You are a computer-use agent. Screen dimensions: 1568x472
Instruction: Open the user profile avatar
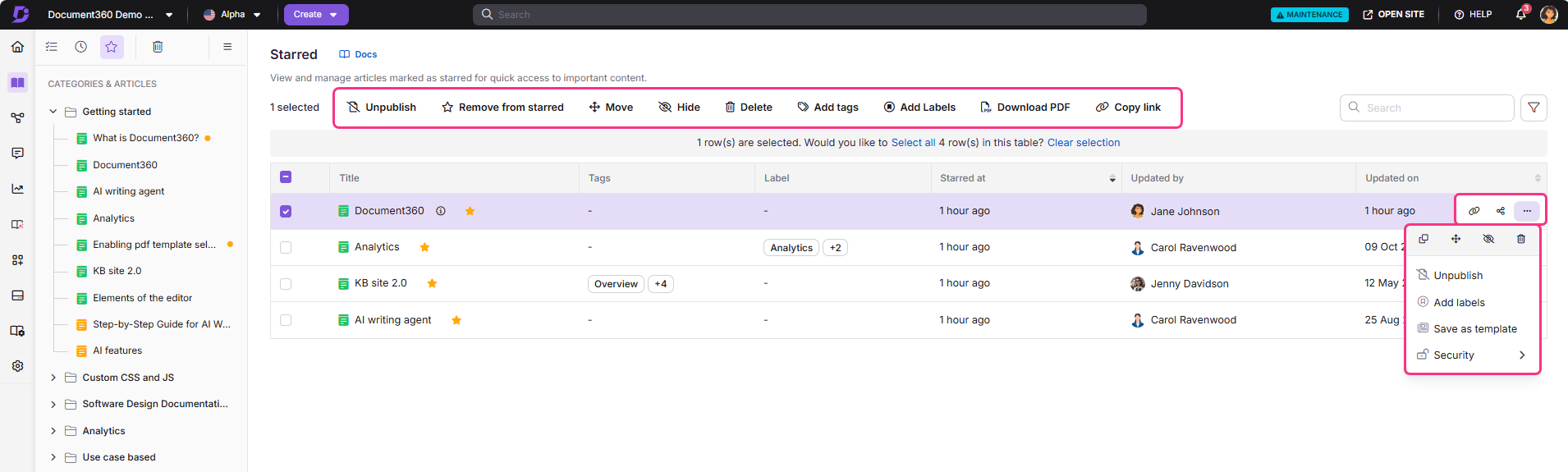click(1549, 14)
